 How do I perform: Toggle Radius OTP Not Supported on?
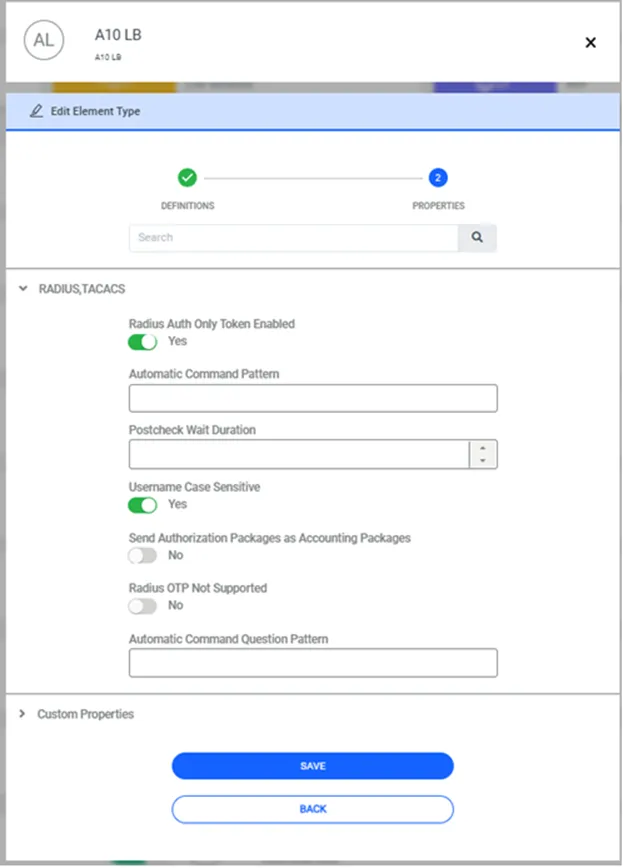click(142, 606)
